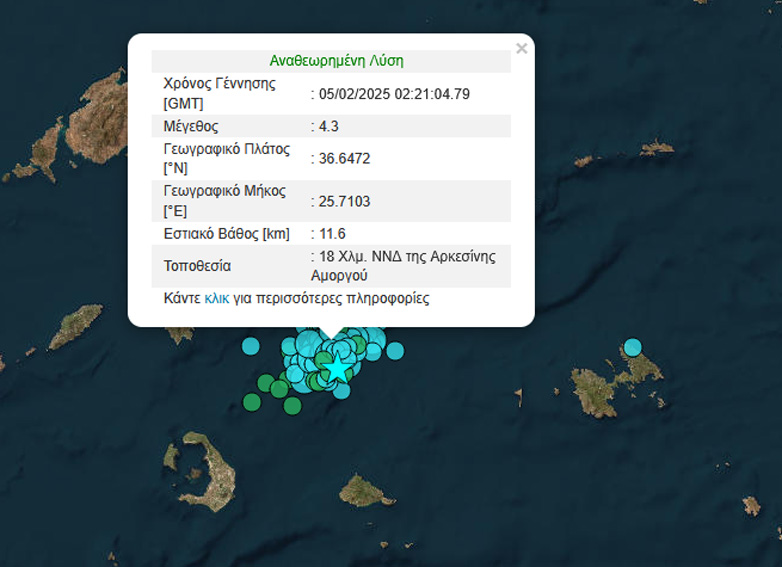This screenshot has width=782, height=567.
Task: Click the 'Αναθεωρημένη Λύση' popup heading
Action: [336, 61]
